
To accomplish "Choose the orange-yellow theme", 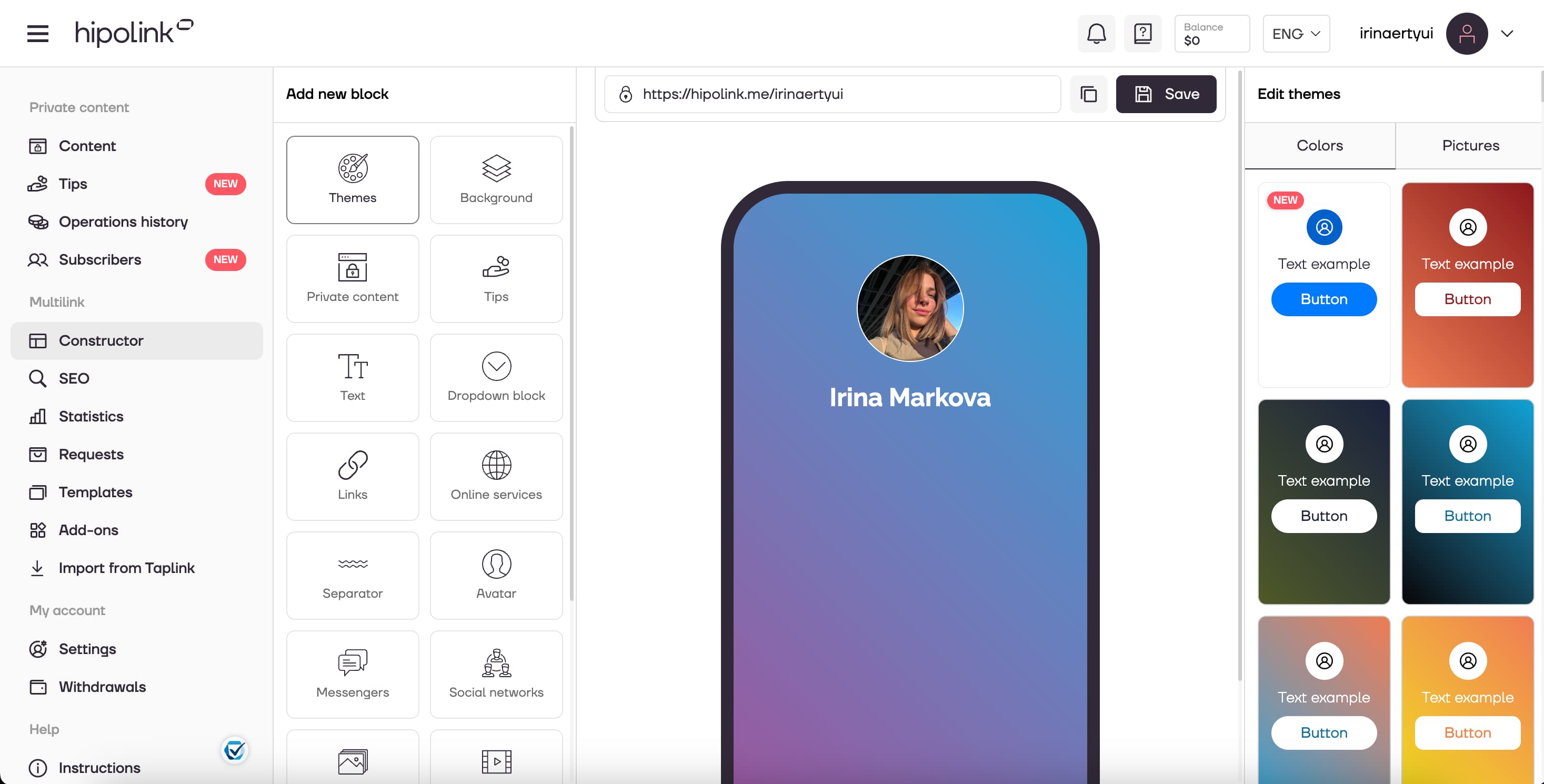I will pos(1467,700).
